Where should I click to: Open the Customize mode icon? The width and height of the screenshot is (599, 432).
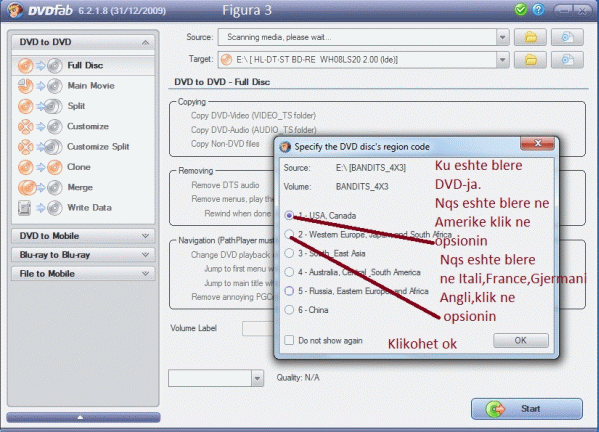40,126
